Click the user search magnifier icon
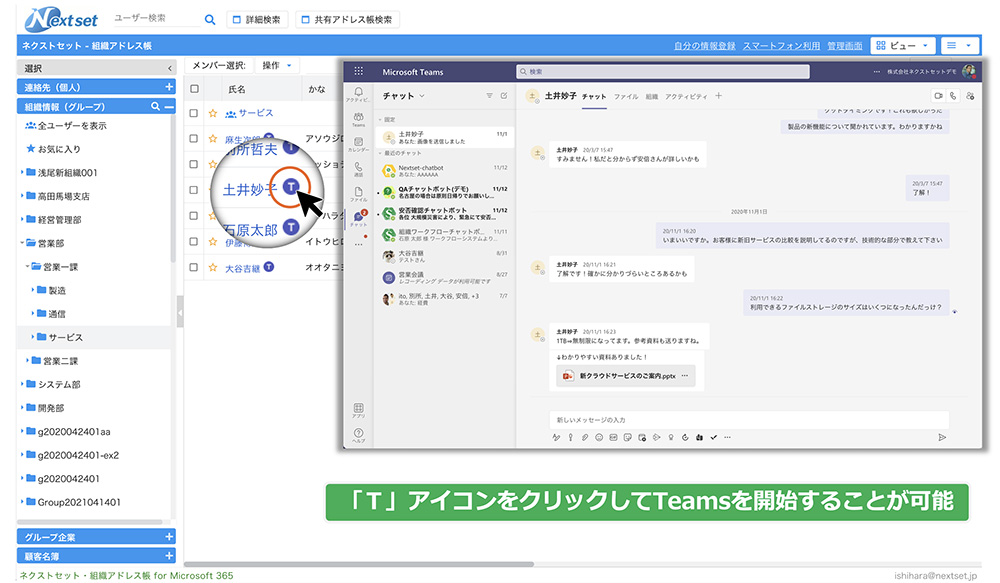Image resolution: width=1000 pixels, height=583 pixels. [210, 20]
